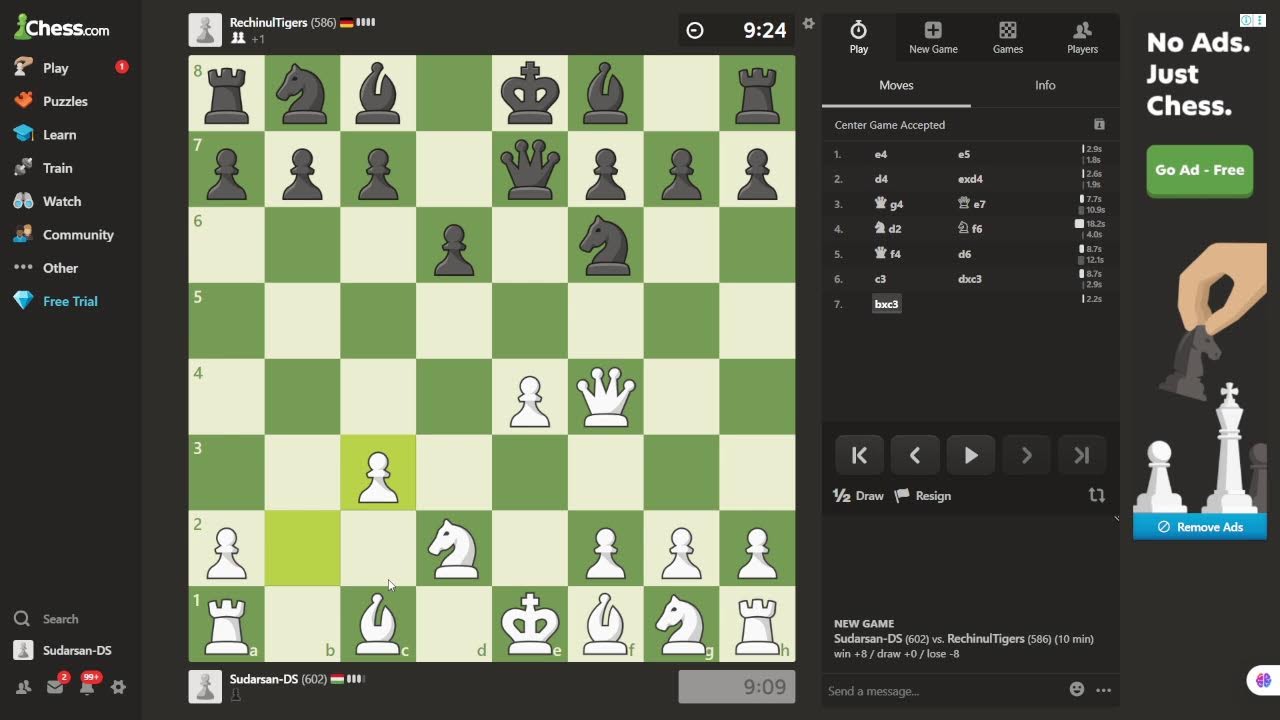Open board settings gear icon

(x=808, y=23)
